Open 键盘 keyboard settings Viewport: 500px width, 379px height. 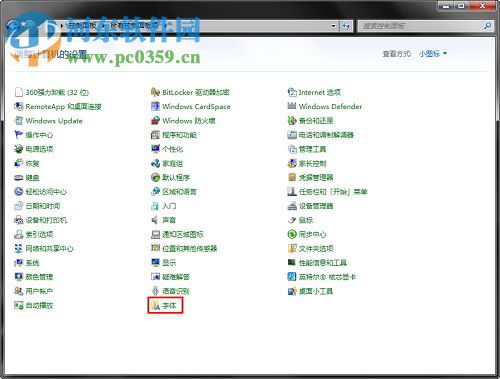pyautogui.click(x=27, y=177)
